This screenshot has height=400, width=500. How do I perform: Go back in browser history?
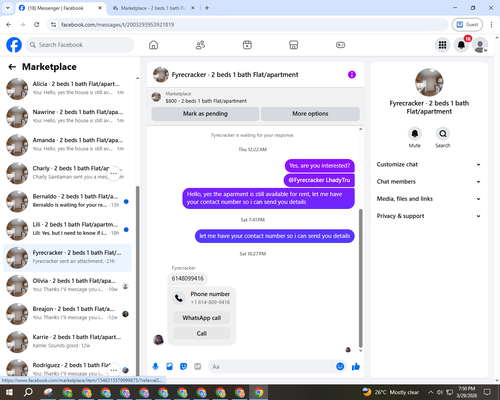(x=9, y=25)
